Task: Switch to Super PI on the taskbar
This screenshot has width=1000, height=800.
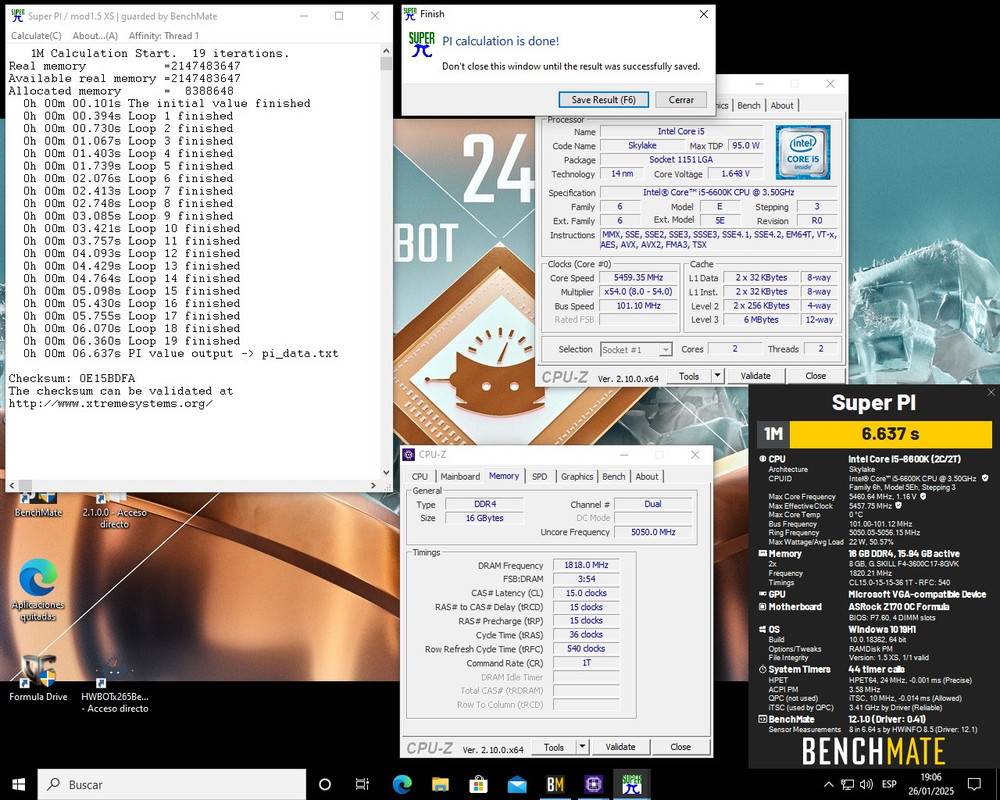Action: 631,784
